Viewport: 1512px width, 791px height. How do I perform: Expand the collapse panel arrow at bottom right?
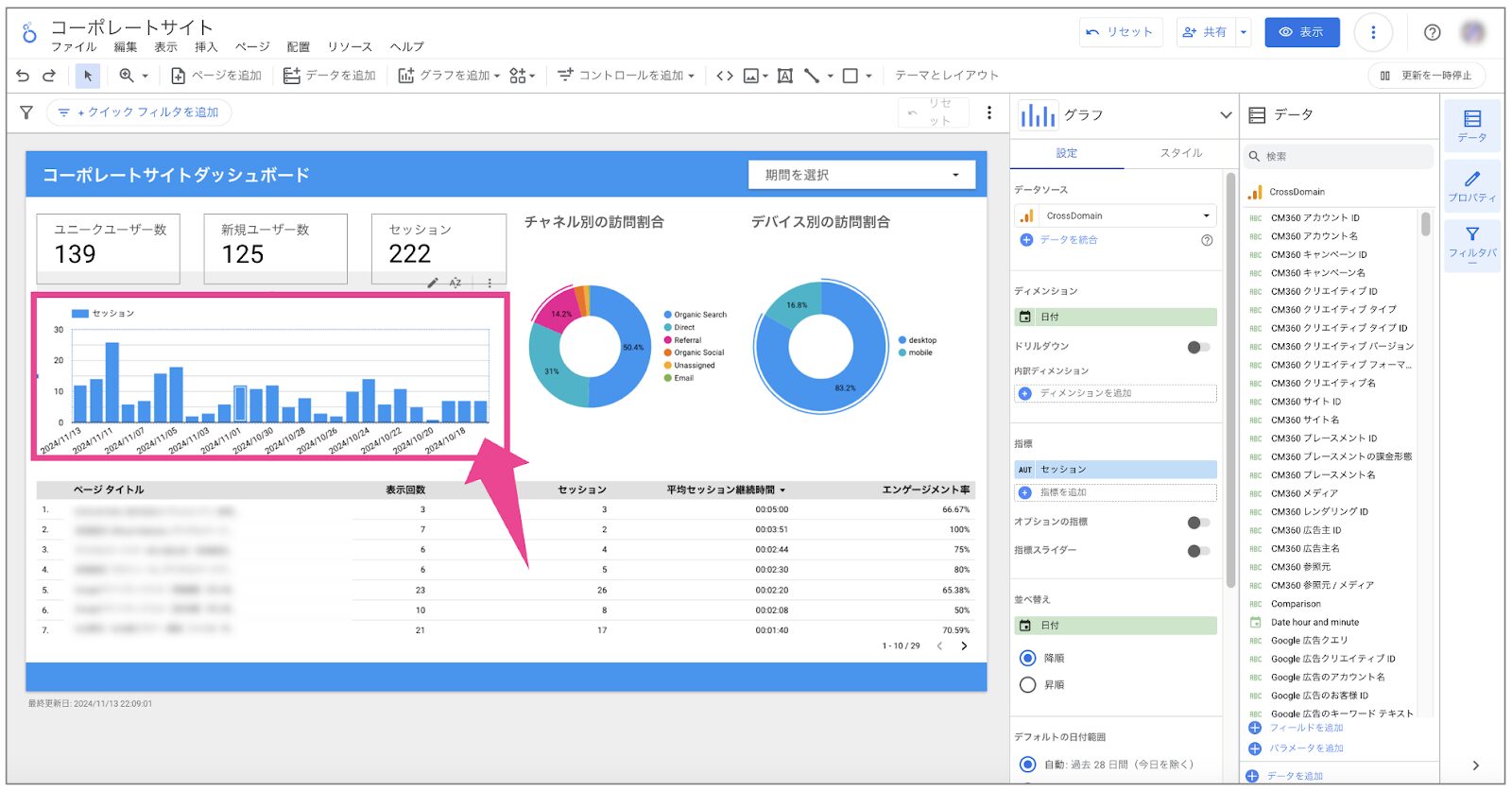[1475, 765]
